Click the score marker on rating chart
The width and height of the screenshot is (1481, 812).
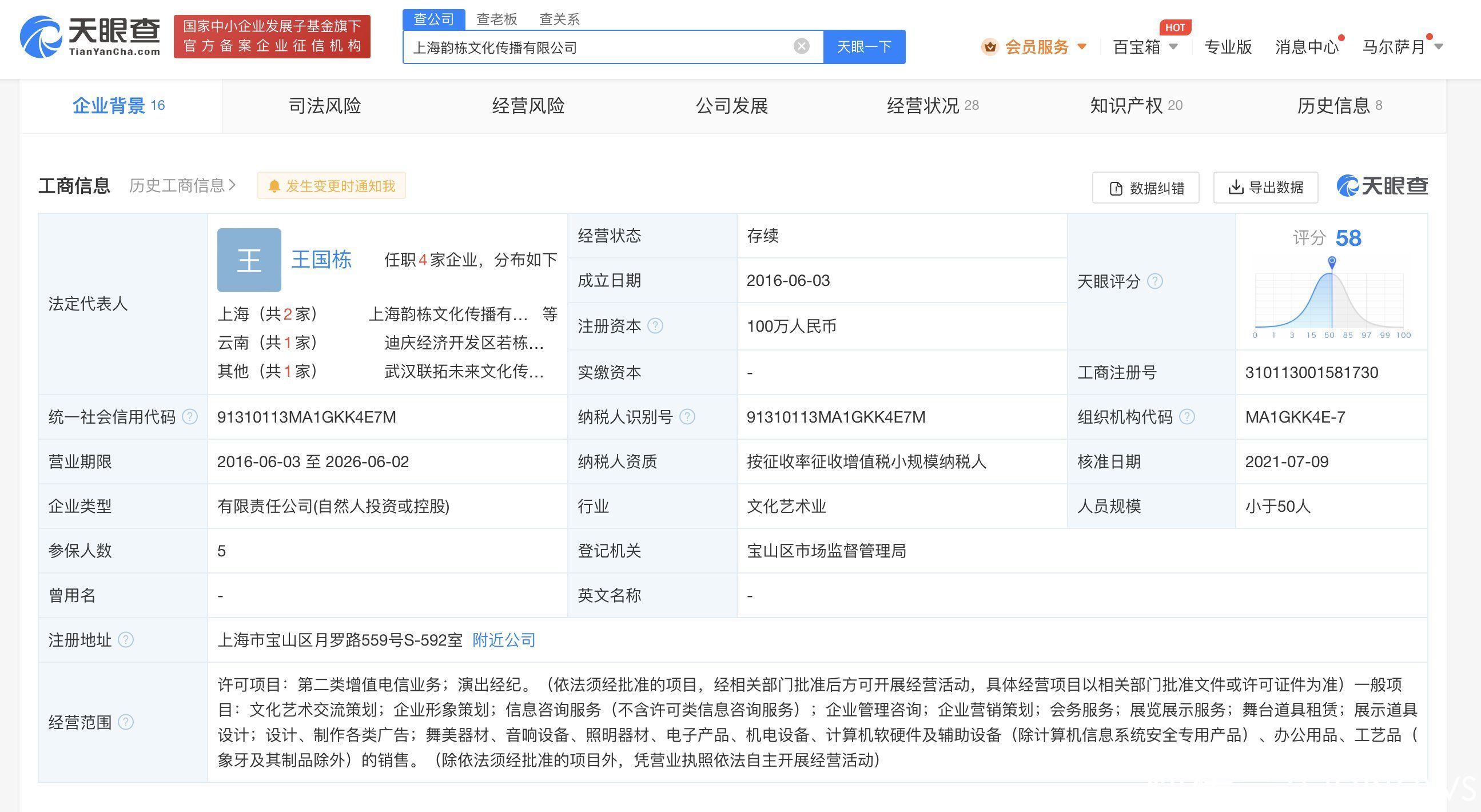pos(1332,262)
